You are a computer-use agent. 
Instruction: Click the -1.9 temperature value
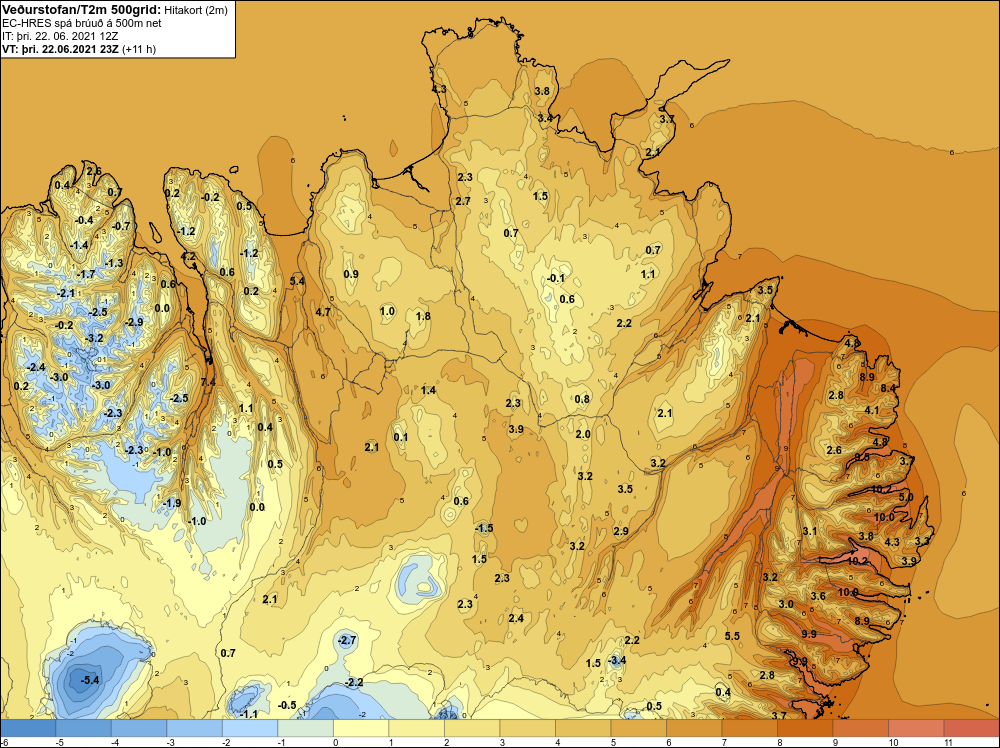(172, 503)
